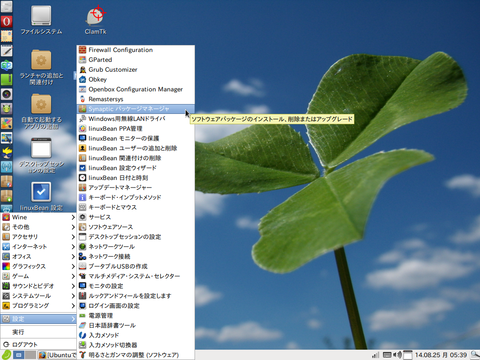Expand the ゲーム submenu
The height and width of the screenshot is (360, 480).
tap(38, 276)
